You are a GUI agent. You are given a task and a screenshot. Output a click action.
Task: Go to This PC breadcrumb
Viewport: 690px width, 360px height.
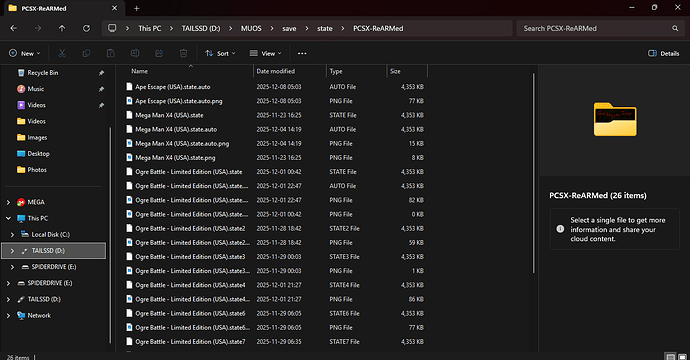pos(150,28)
